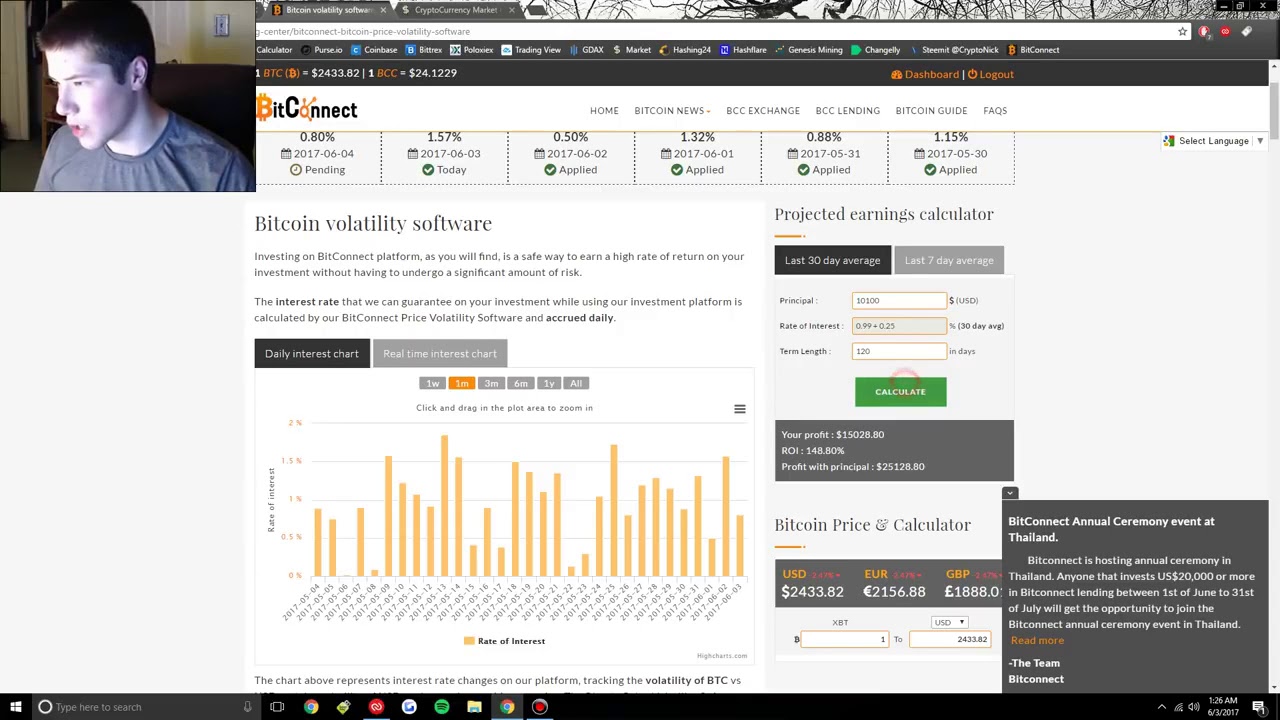This screenshot has height=720, width=1280.
Task: Click the Cortana microphone icon
Action: coord(247,707)
